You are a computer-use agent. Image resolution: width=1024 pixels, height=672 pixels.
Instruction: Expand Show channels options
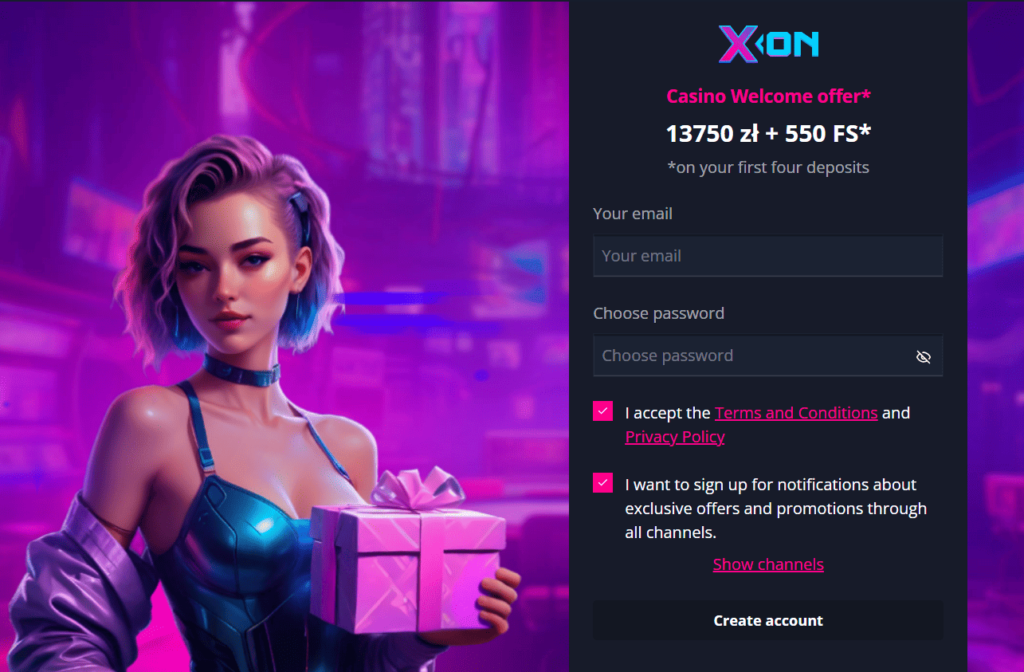point(768,564)
